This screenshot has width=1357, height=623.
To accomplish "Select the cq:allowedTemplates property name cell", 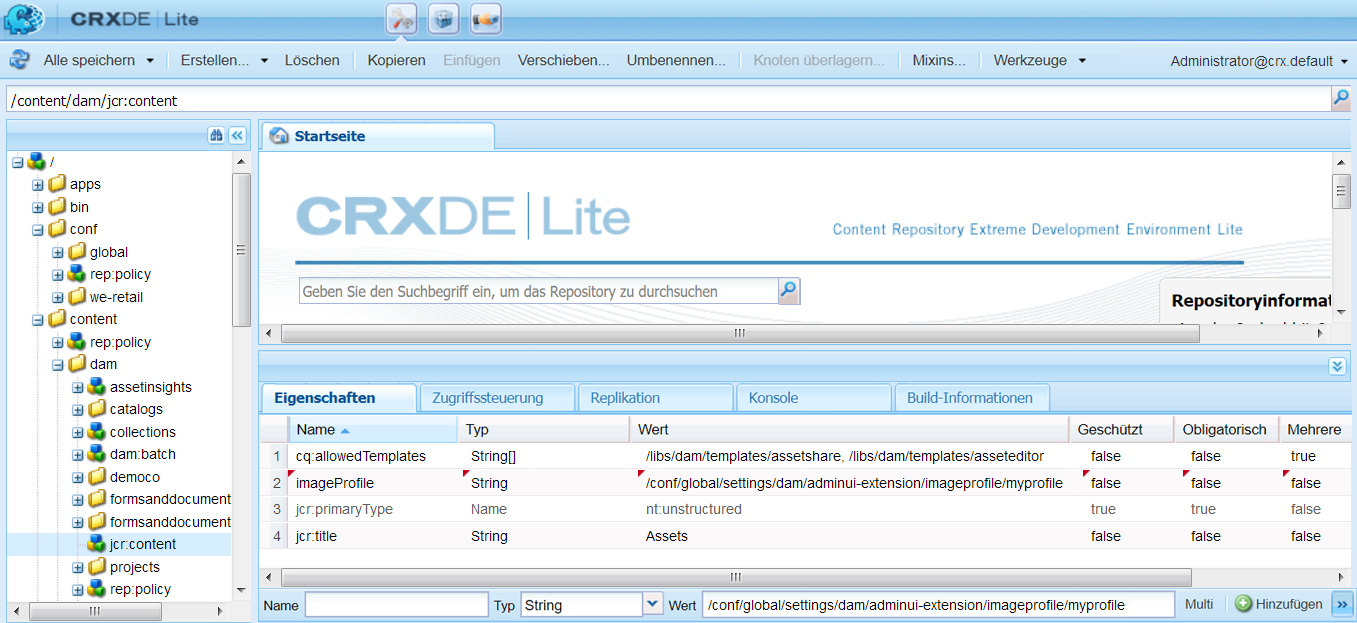I will click(361, 456).
